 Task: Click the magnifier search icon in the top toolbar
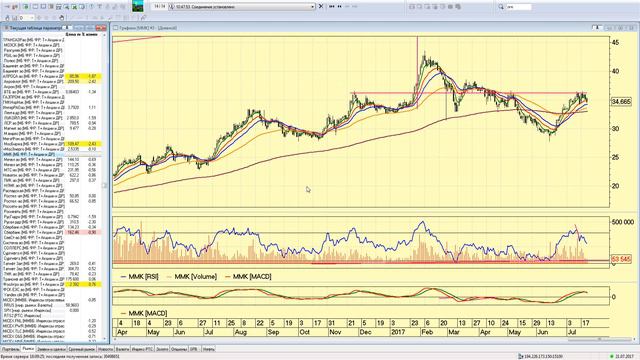point(501,7)
